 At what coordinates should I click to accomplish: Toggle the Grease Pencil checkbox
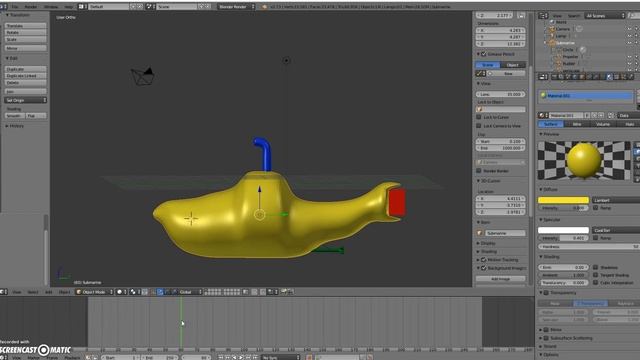[484, 54]
